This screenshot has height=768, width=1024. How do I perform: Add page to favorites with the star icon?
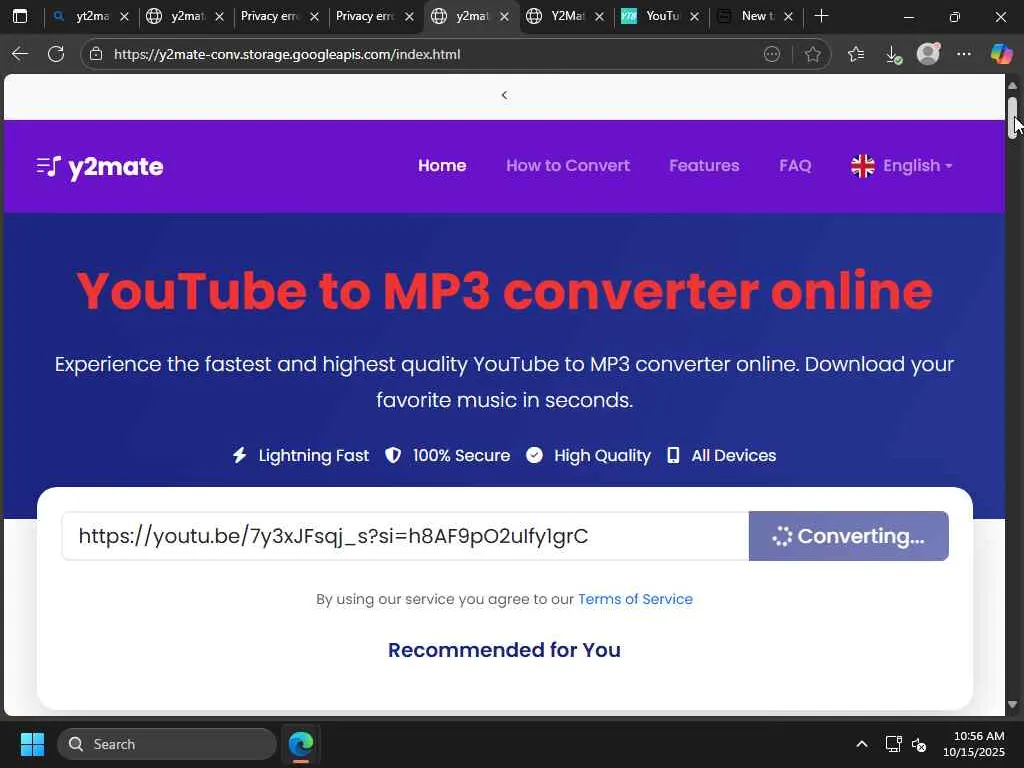pos(812,54)
